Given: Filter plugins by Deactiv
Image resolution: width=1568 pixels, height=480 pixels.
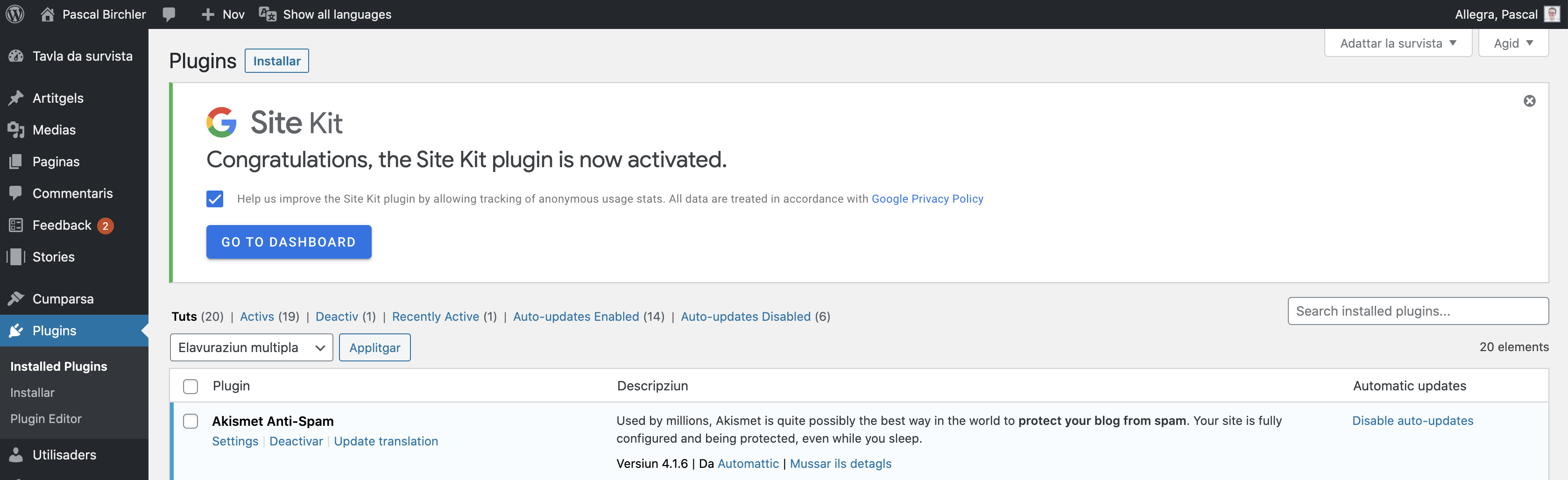Looking at the screenshot, I should click(337, 317).
